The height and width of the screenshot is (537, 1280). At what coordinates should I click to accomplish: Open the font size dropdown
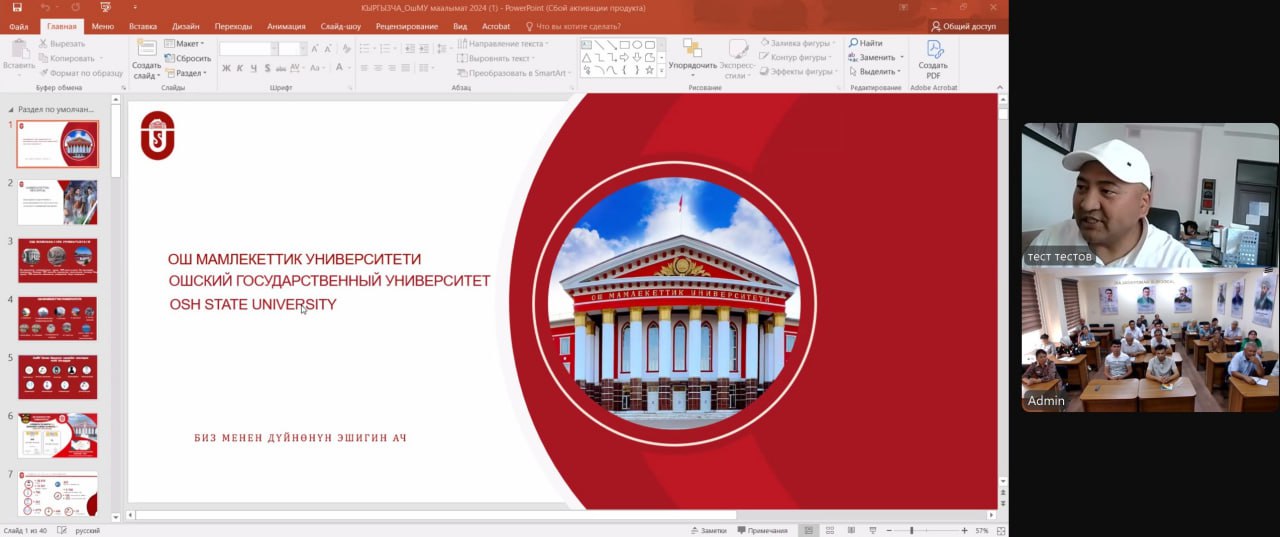302,48
